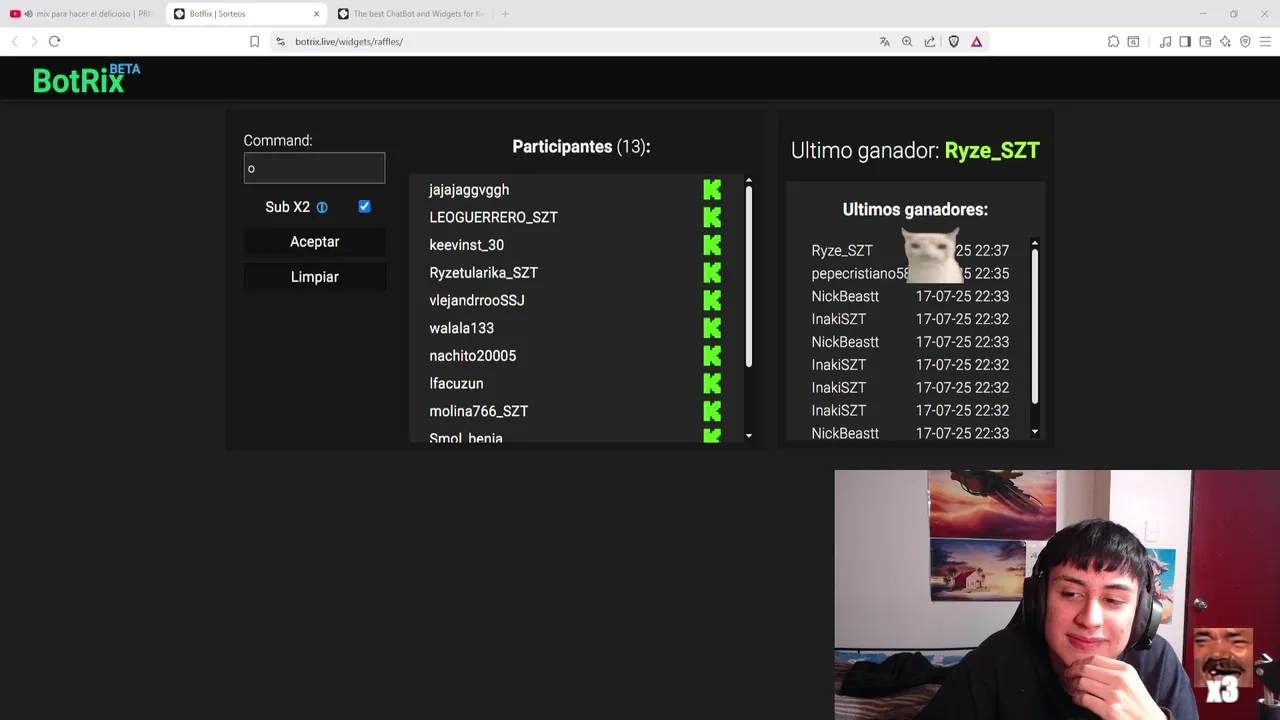Viewport: 1280px width, 720px height.
Task: Open the playlist music note icon
Action: pos(1165,42)
